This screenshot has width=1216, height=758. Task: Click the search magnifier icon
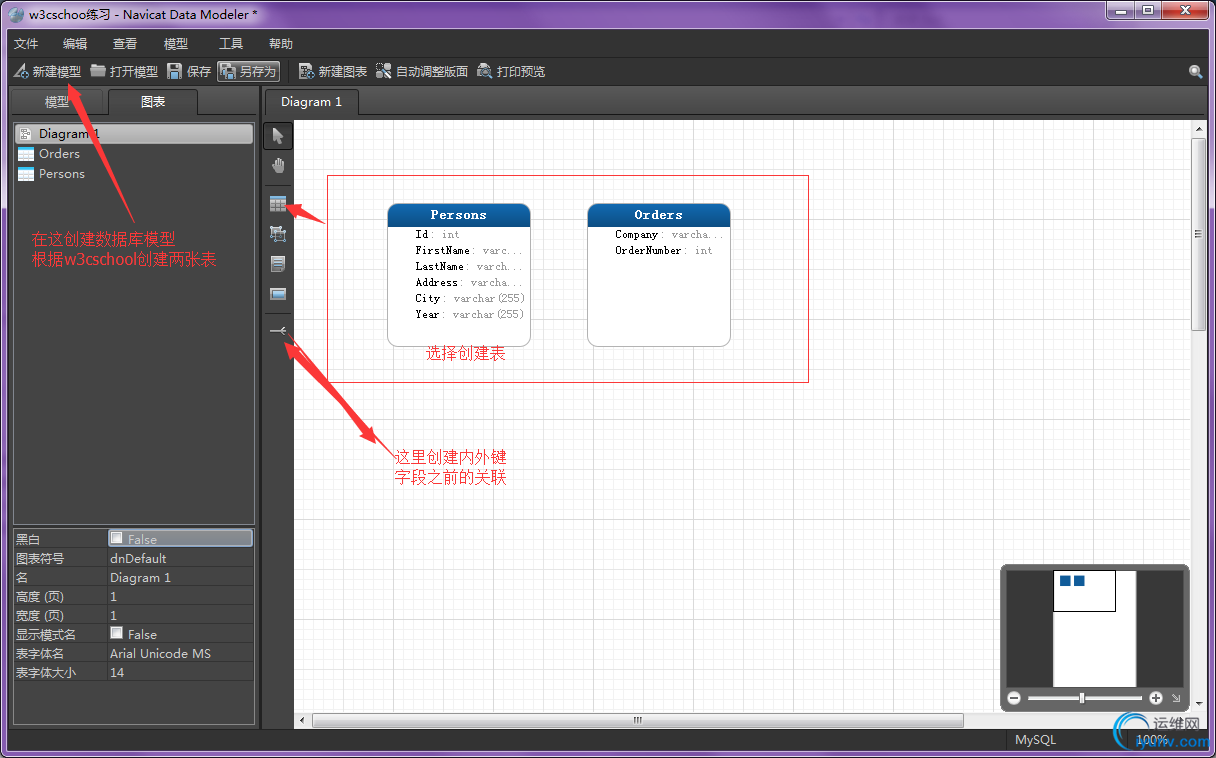tap(1195, 72)
